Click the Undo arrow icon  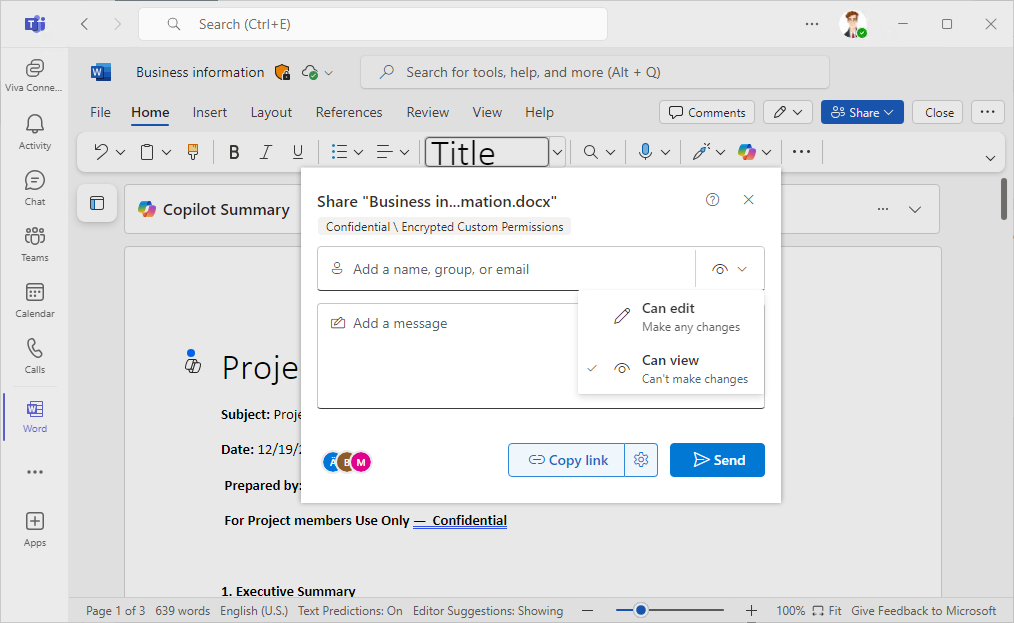pos(101,152)
